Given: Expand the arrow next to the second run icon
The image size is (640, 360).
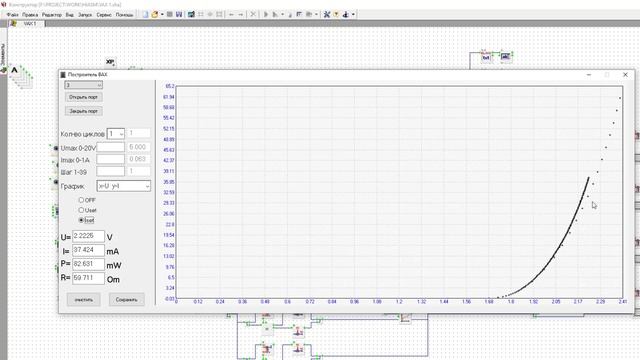Looking at the screenshot, I should click(x=282, y=14).
